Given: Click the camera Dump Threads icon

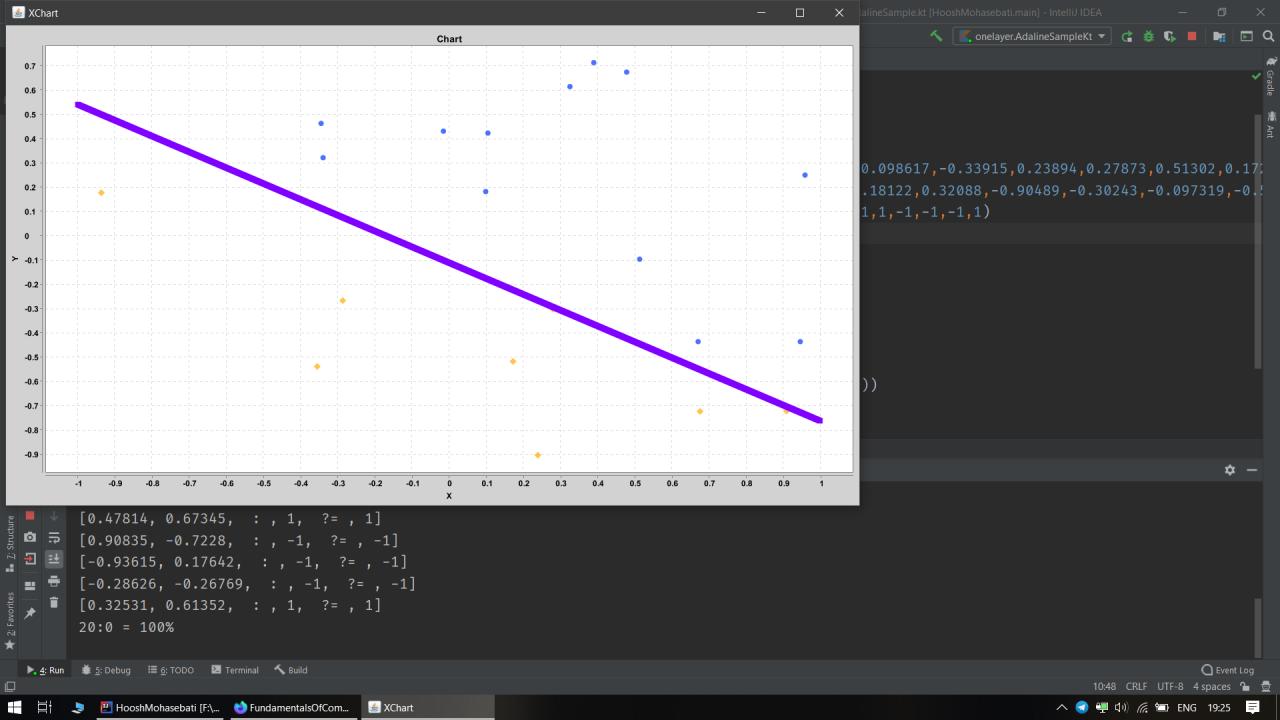Looking at the screenshot, I should click(30, 538).
